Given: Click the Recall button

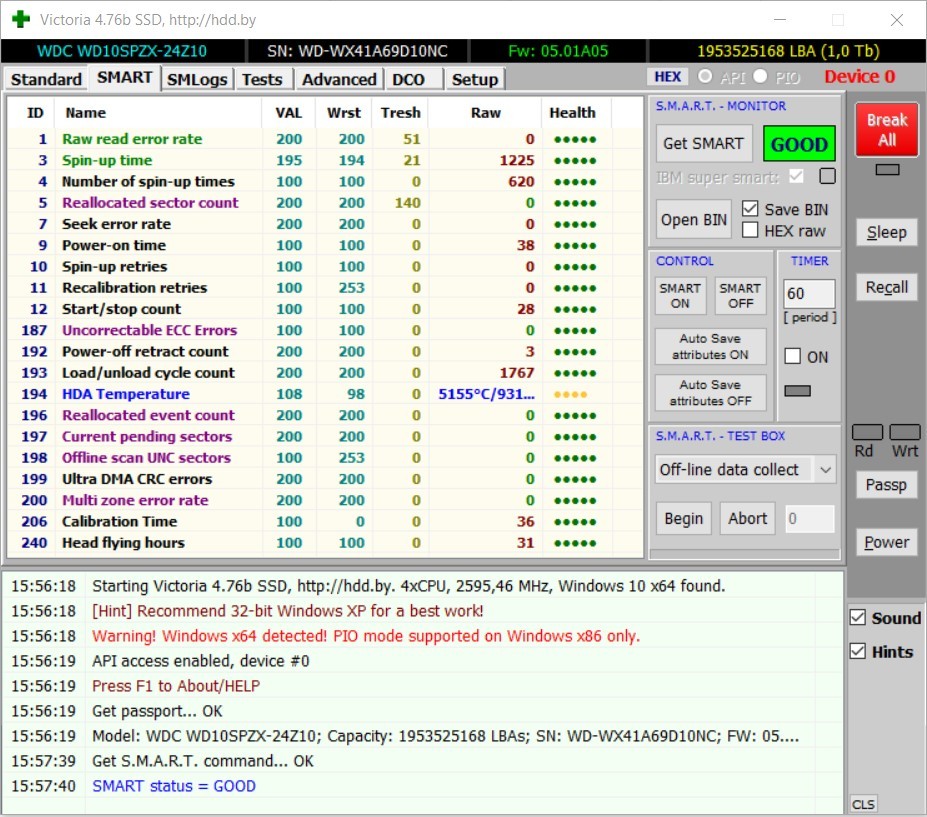Looking at the screenshot, I should 887,287.
